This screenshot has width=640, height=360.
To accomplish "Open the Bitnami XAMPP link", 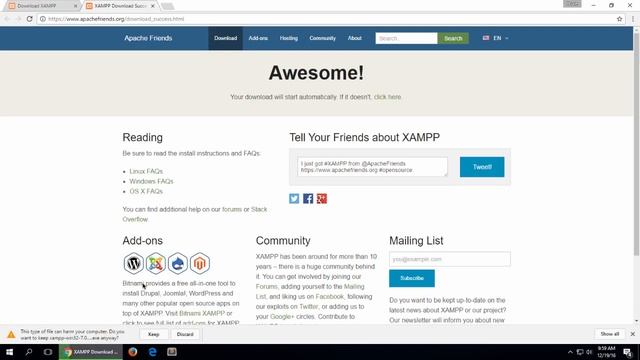I will (202, 313).
